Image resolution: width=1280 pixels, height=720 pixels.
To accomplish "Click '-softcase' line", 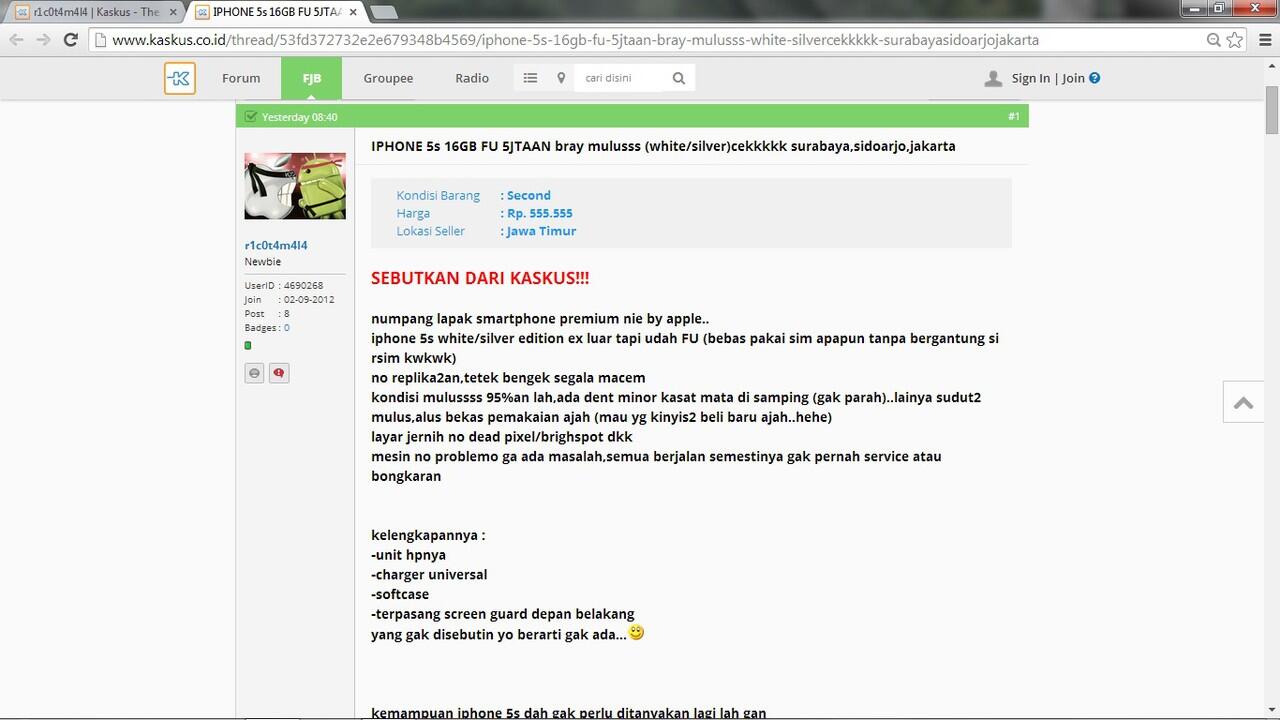I will (x=400, y=594).
